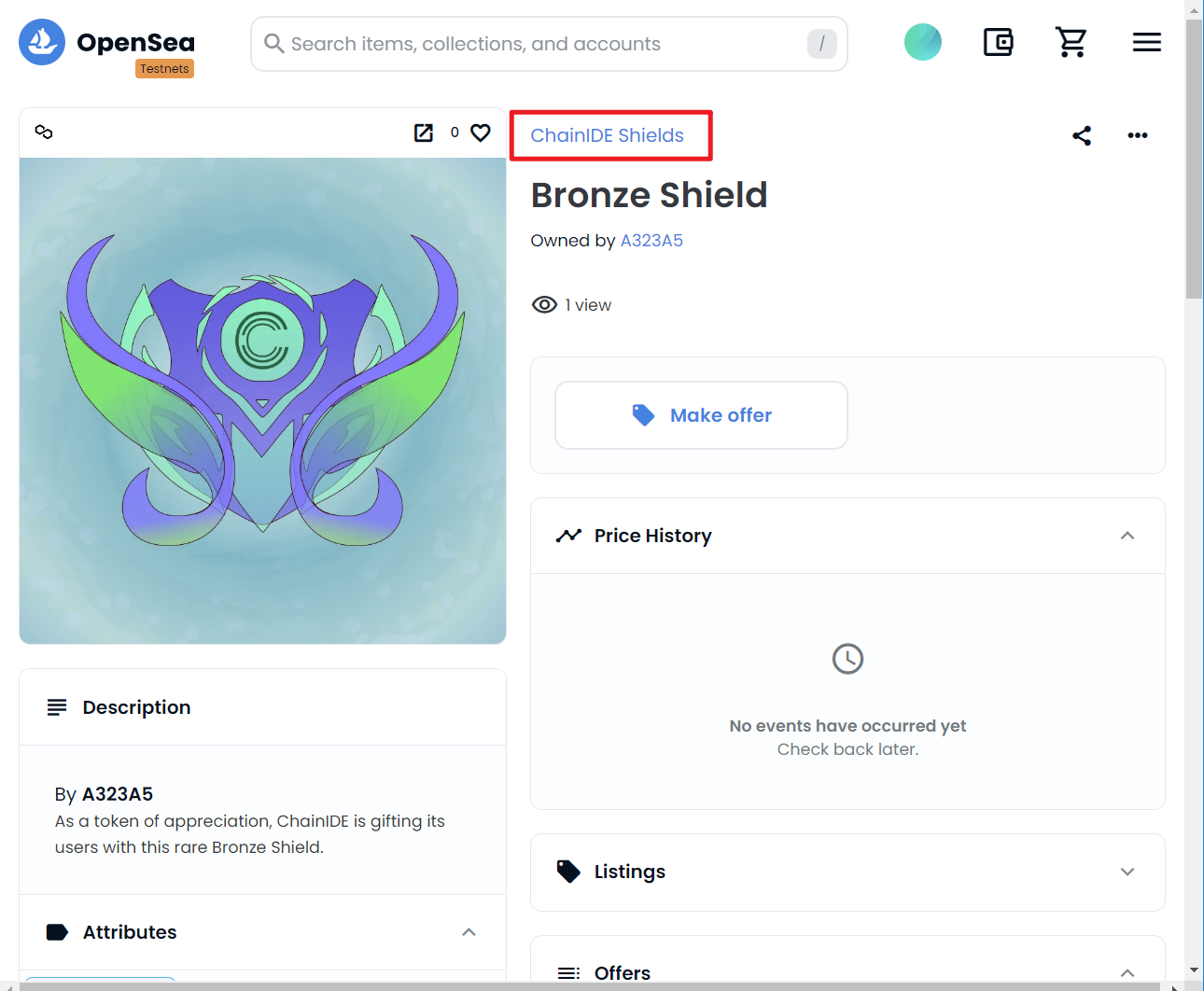Collapse the Attributes section

tap(469, 932)
